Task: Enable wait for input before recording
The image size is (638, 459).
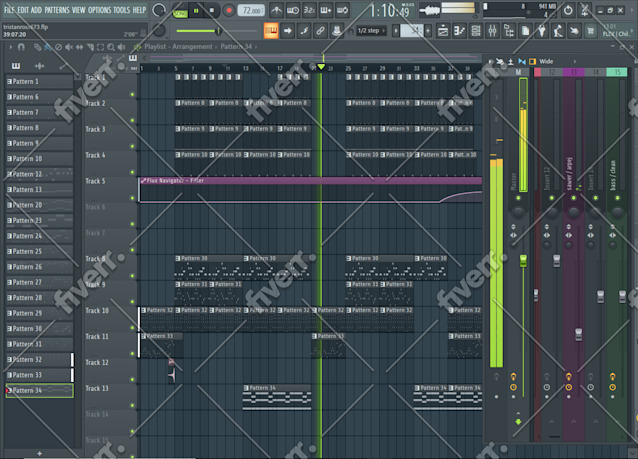Action: coord(293,11)
